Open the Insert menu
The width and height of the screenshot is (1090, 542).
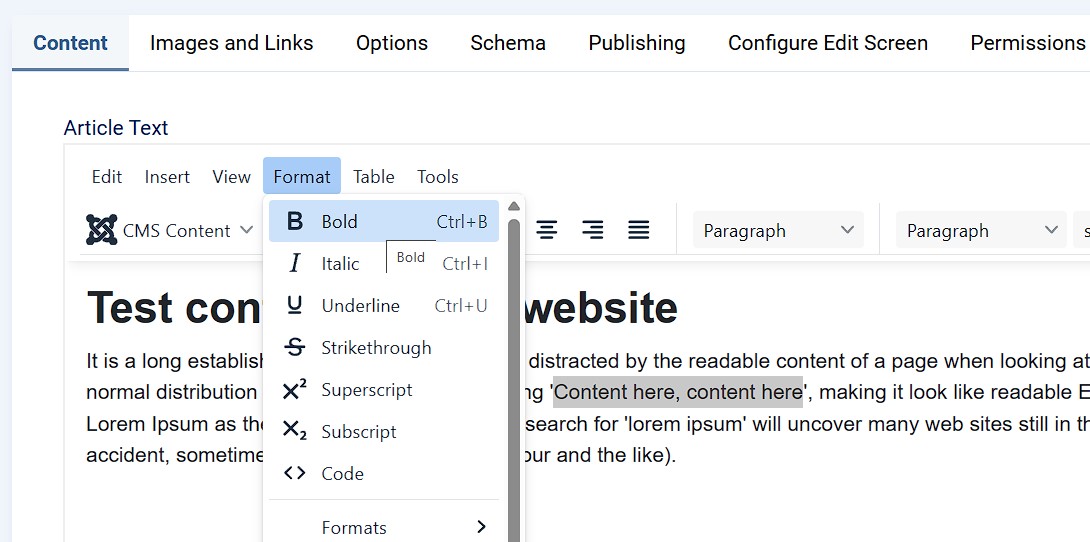tap(167, 177)
